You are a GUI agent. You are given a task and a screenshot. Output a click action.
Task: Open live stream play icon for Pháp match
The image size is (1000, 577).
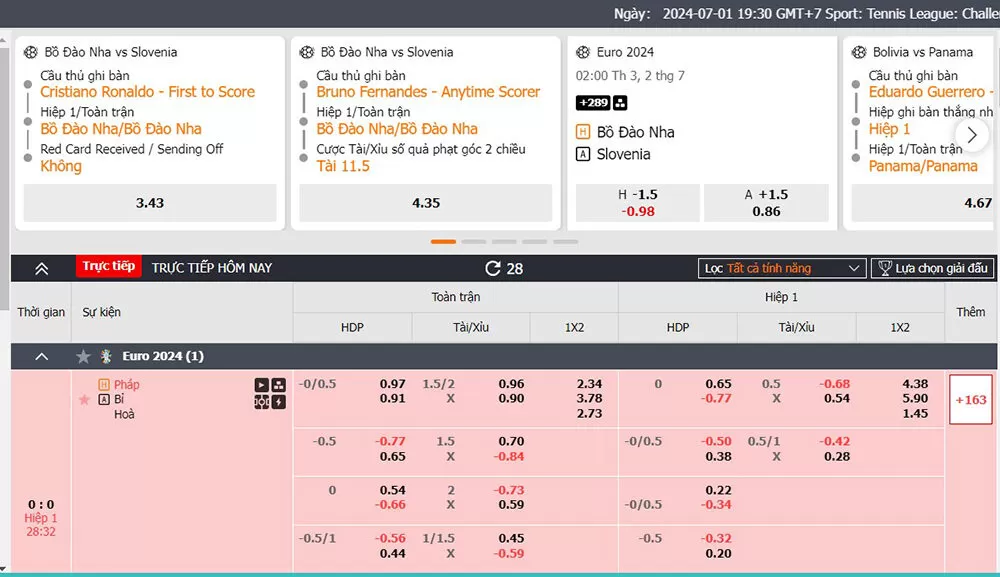262,385
